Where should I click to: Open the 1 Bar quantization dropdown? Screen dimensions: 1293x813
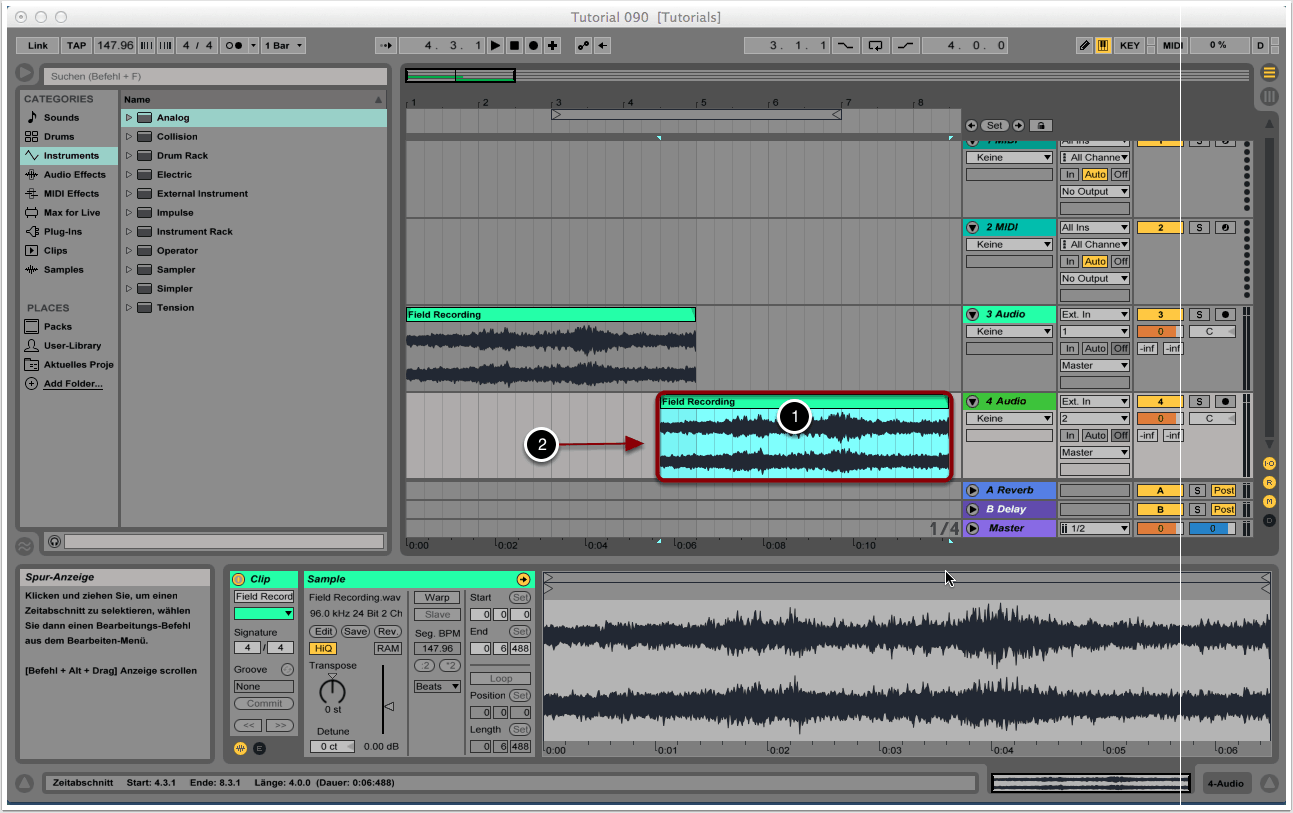click(x=283, y=46)
